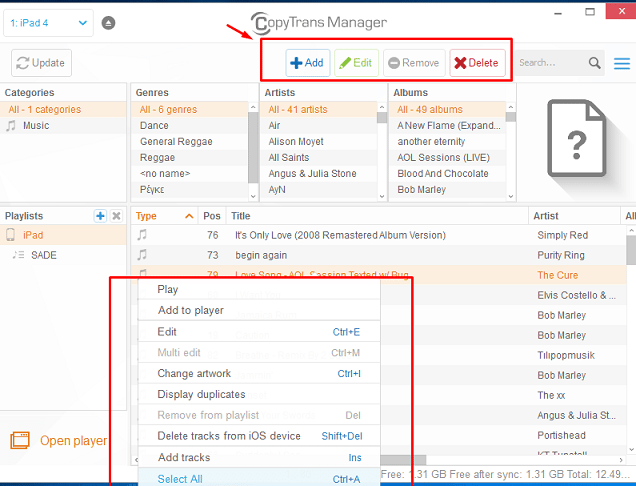Choose Add to player menu item
The width and height of the screenshot is (636, 486).
pyautogui.click(x=259, y=310)
